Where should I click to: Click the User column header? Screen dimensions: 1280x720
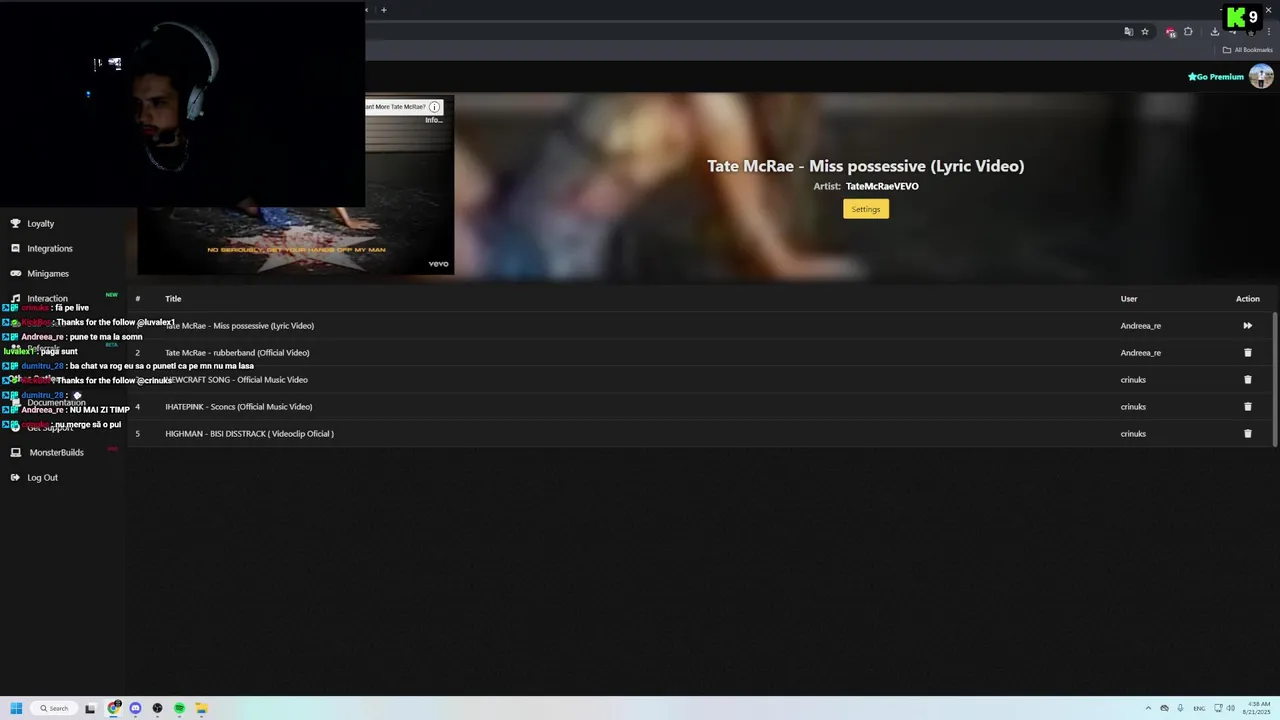coord(1129,298)
